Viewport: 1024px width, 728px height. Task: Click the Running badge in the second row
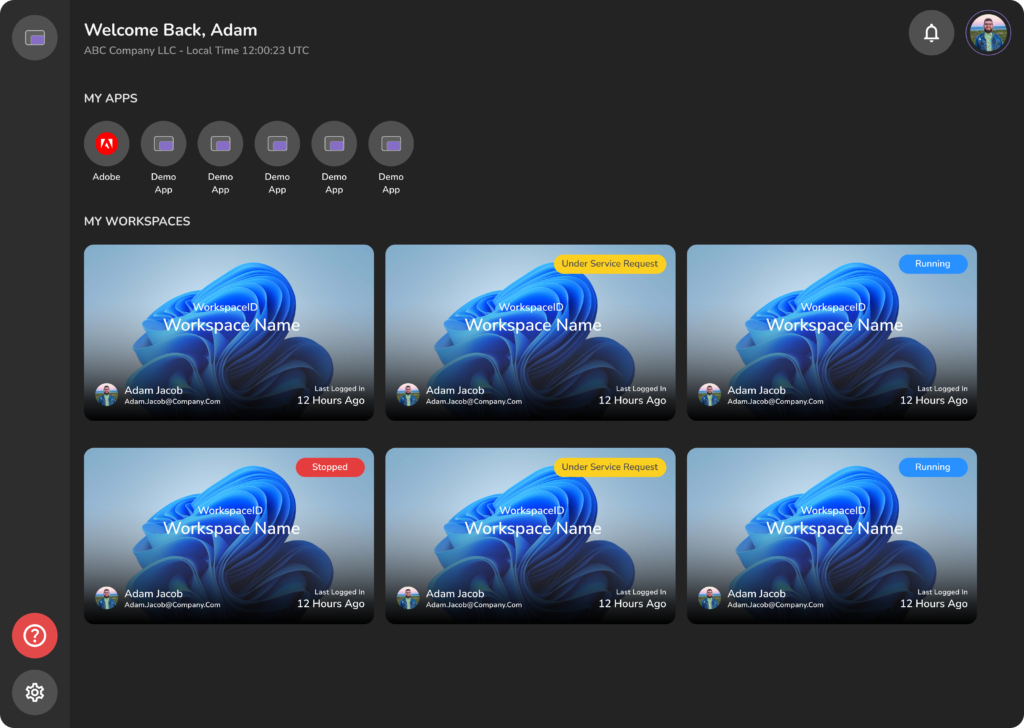coord(932,467)
